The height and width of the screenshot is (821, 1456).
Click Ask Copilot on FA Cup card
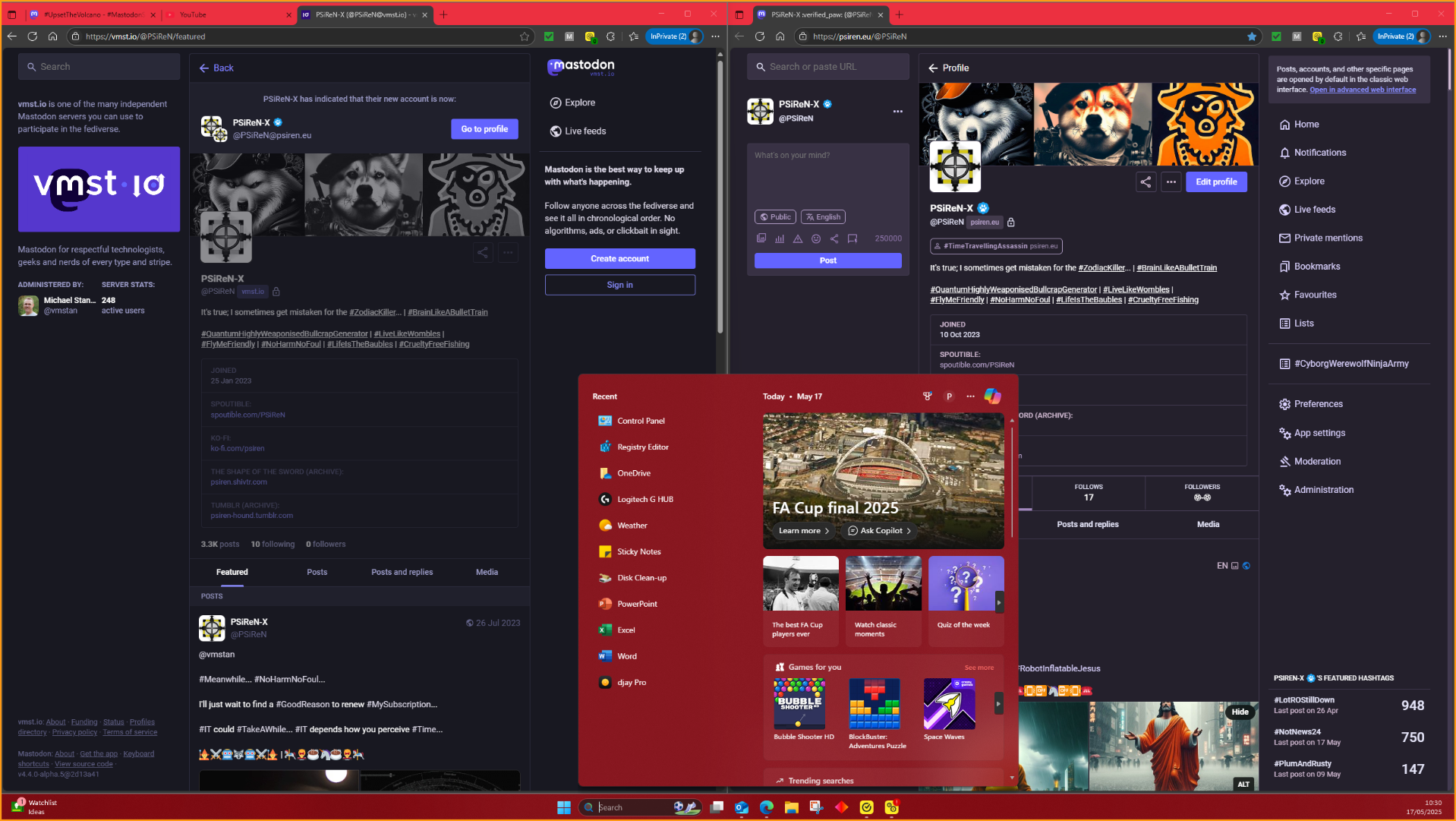pyautogui.click(x=879, y=531)
